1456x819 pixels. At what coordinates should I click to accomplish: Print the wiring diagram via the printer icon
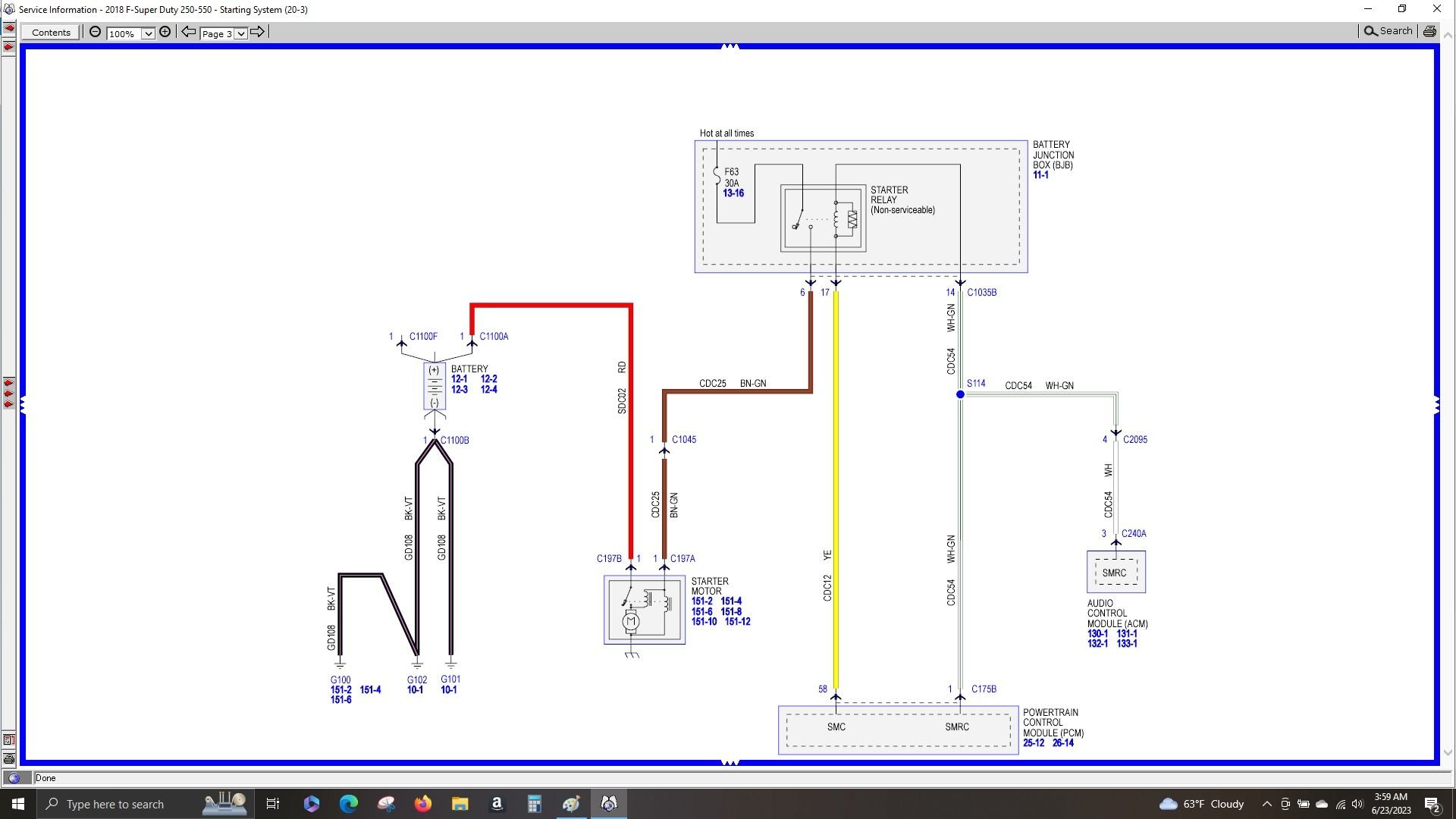click(1429, 31)
